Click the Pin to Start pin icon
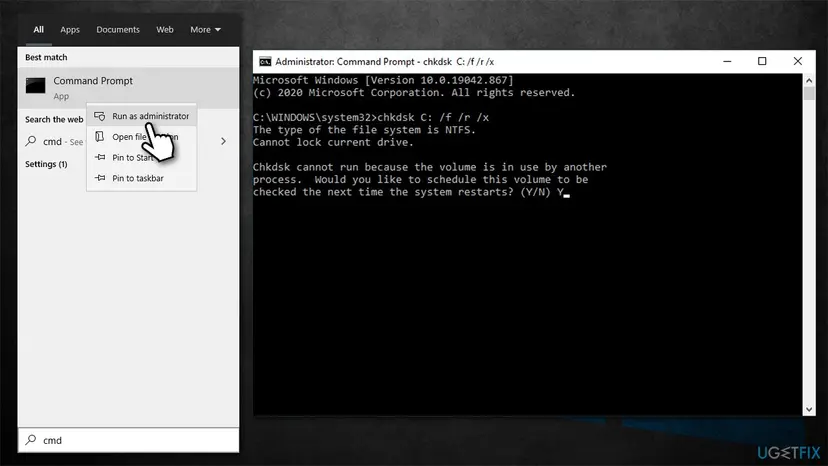 click(100, 157)
